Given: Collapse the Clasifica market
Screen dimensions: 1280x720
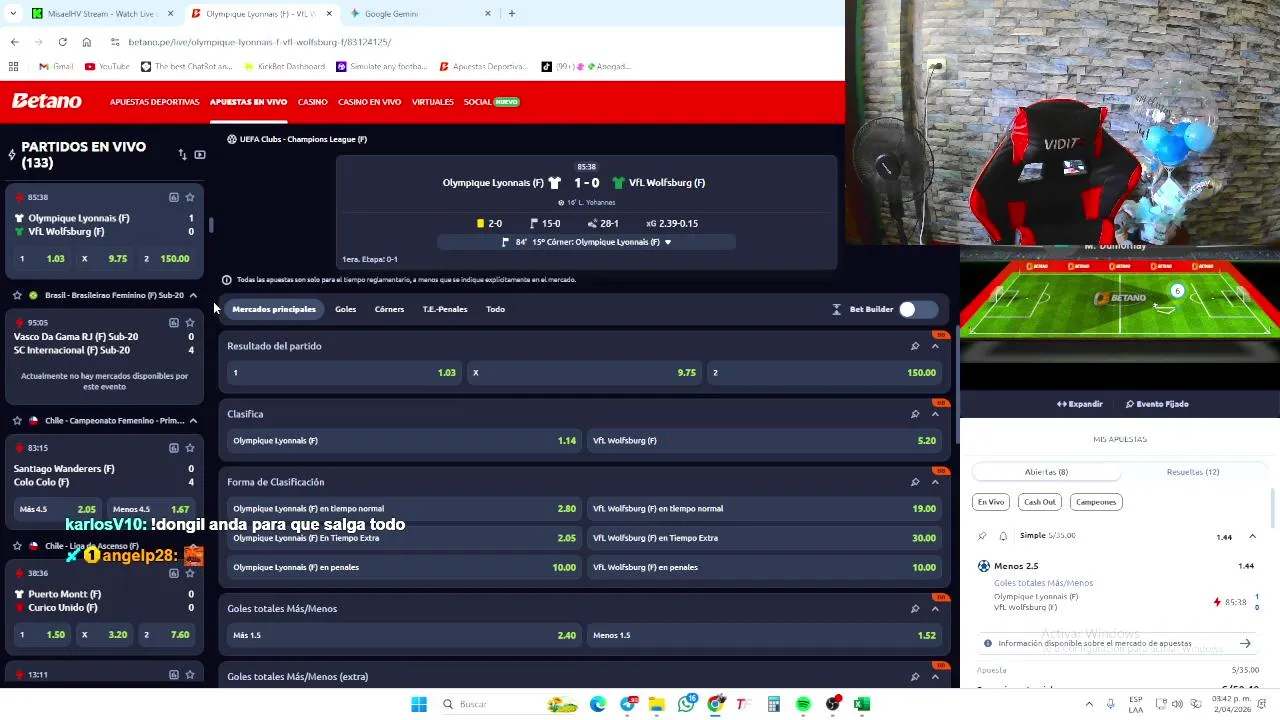Looking at the screenshot, I should pos(935,414).
